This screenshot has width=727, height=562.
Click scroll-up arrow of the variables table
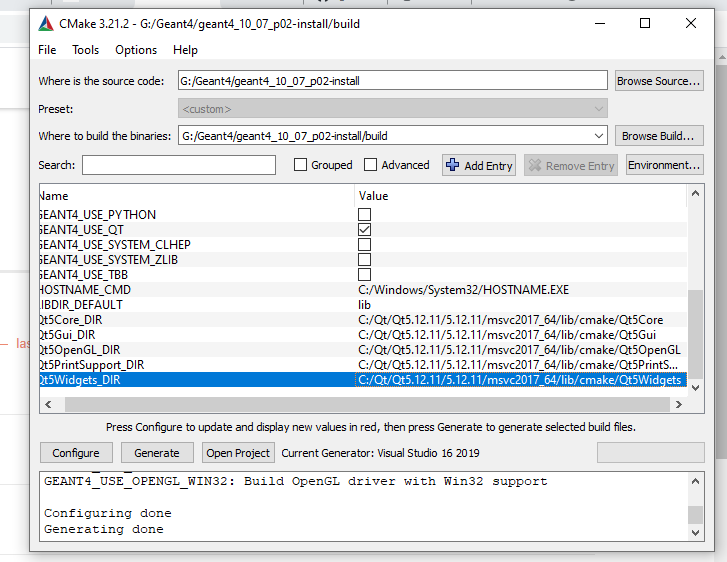click(695, 193)
